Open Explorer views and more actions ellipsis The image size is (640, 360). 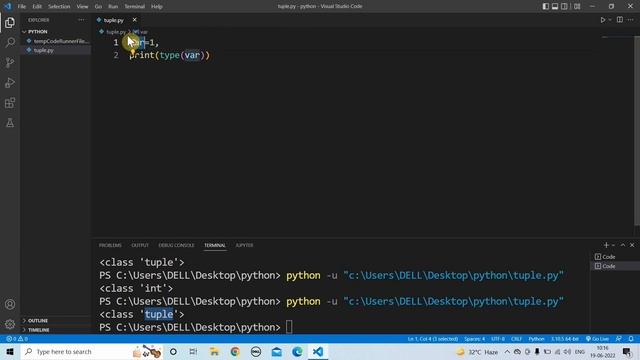click(x=81, y=20)
